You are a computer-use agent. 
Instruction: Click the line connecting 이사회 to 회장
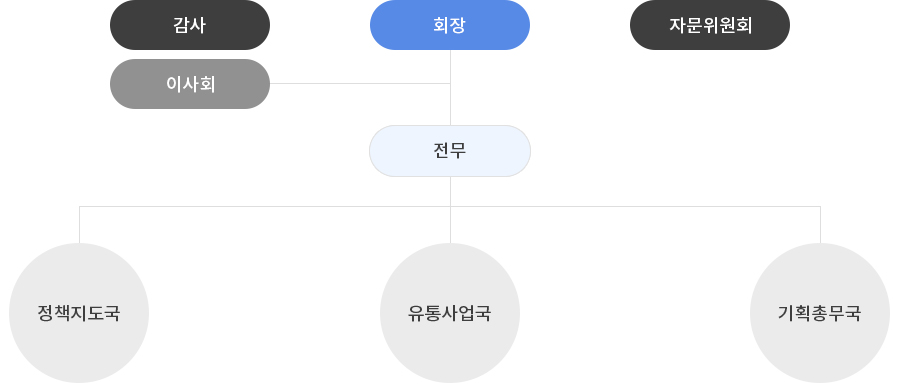tap(360, 83)
